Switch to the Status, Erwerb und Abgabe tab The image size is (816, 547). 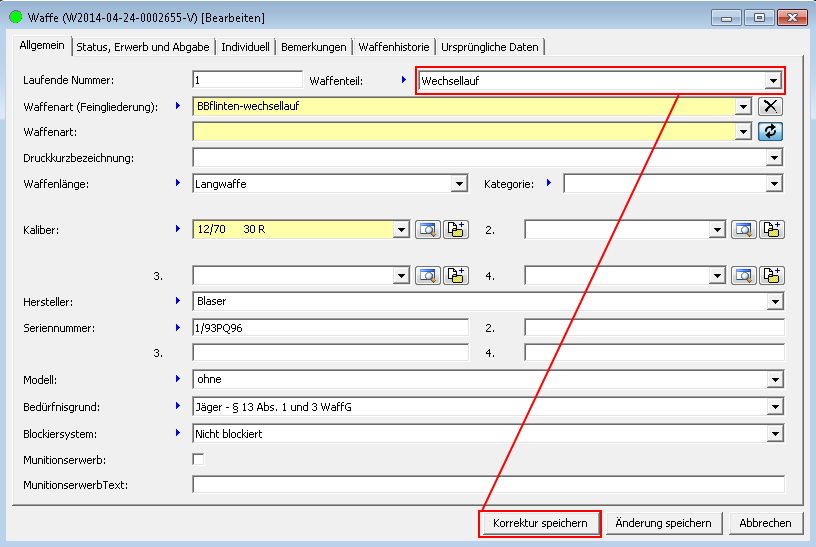143,47
